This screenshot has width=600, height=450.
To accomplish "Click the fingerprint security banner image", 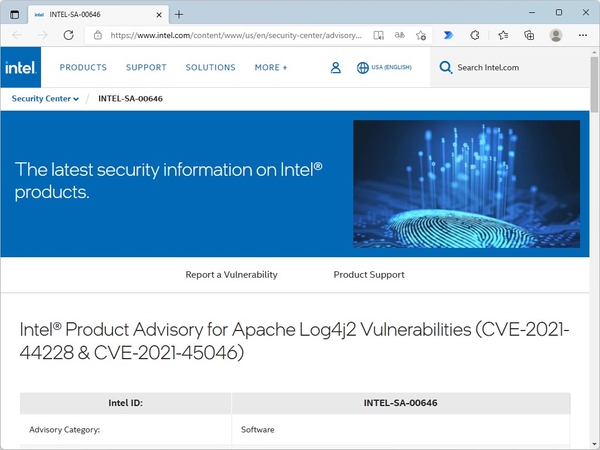I will (x=466, y=184).
